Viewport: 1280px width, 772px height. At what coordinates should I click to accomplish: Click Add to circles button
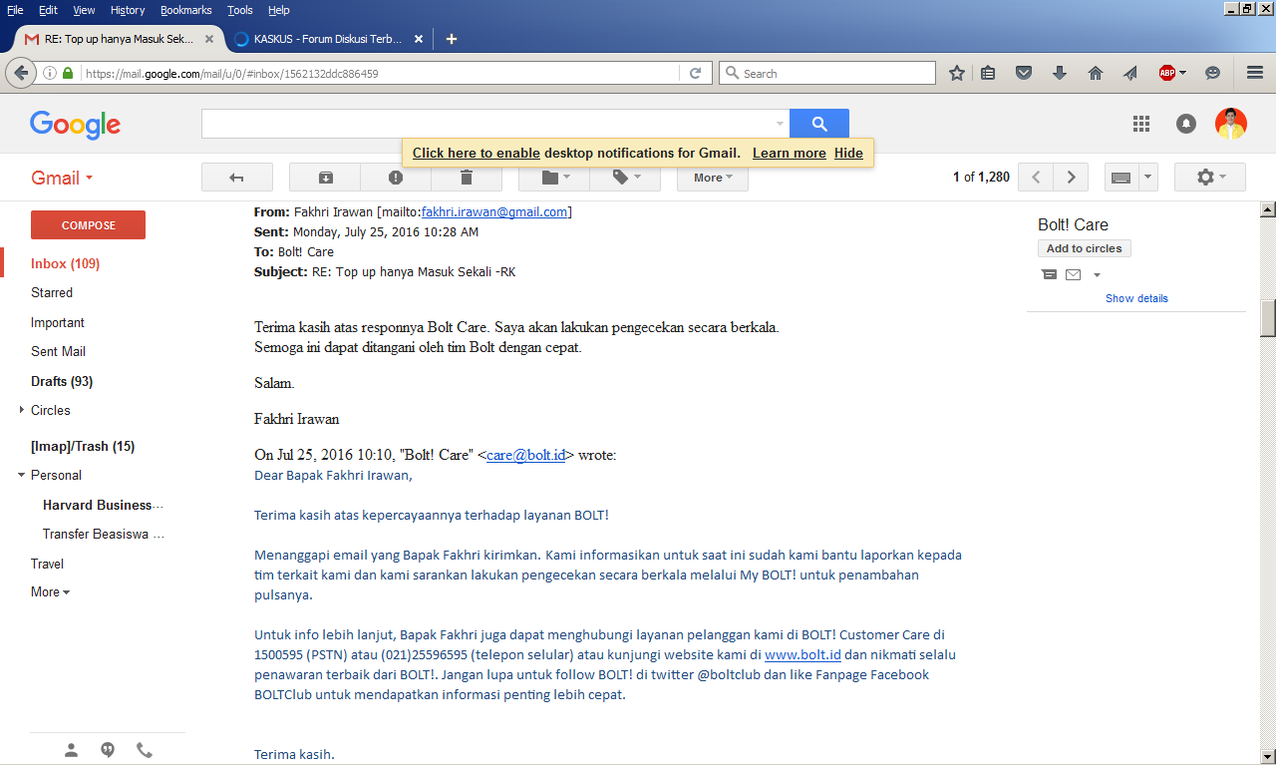pyautogui.click(x=1084, y=249)
